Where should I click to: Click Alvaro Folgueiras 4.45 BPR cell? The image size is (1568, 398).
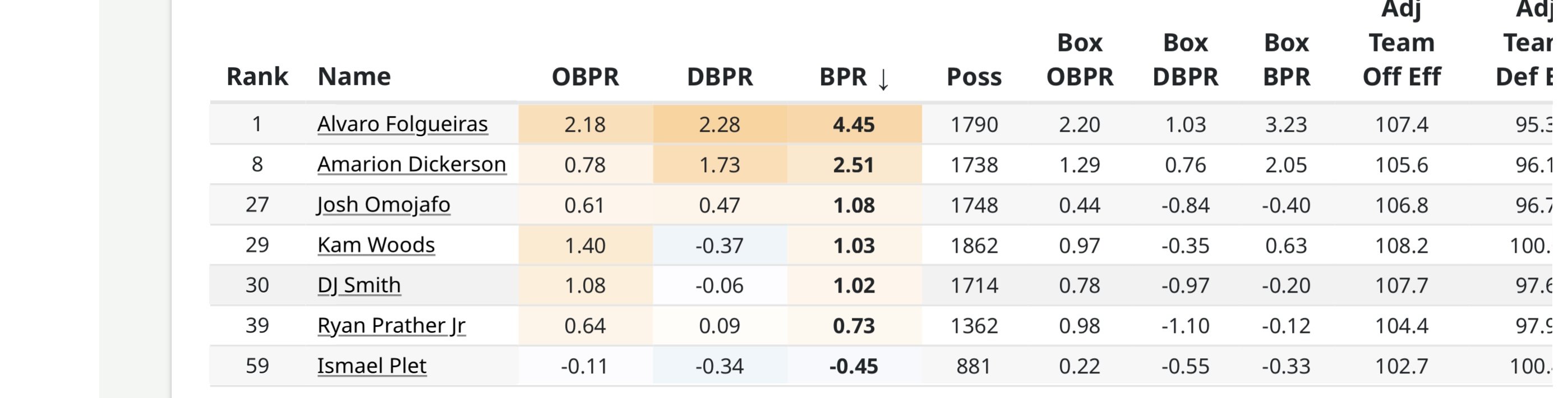pyautogui.click(x=854, y=125)
